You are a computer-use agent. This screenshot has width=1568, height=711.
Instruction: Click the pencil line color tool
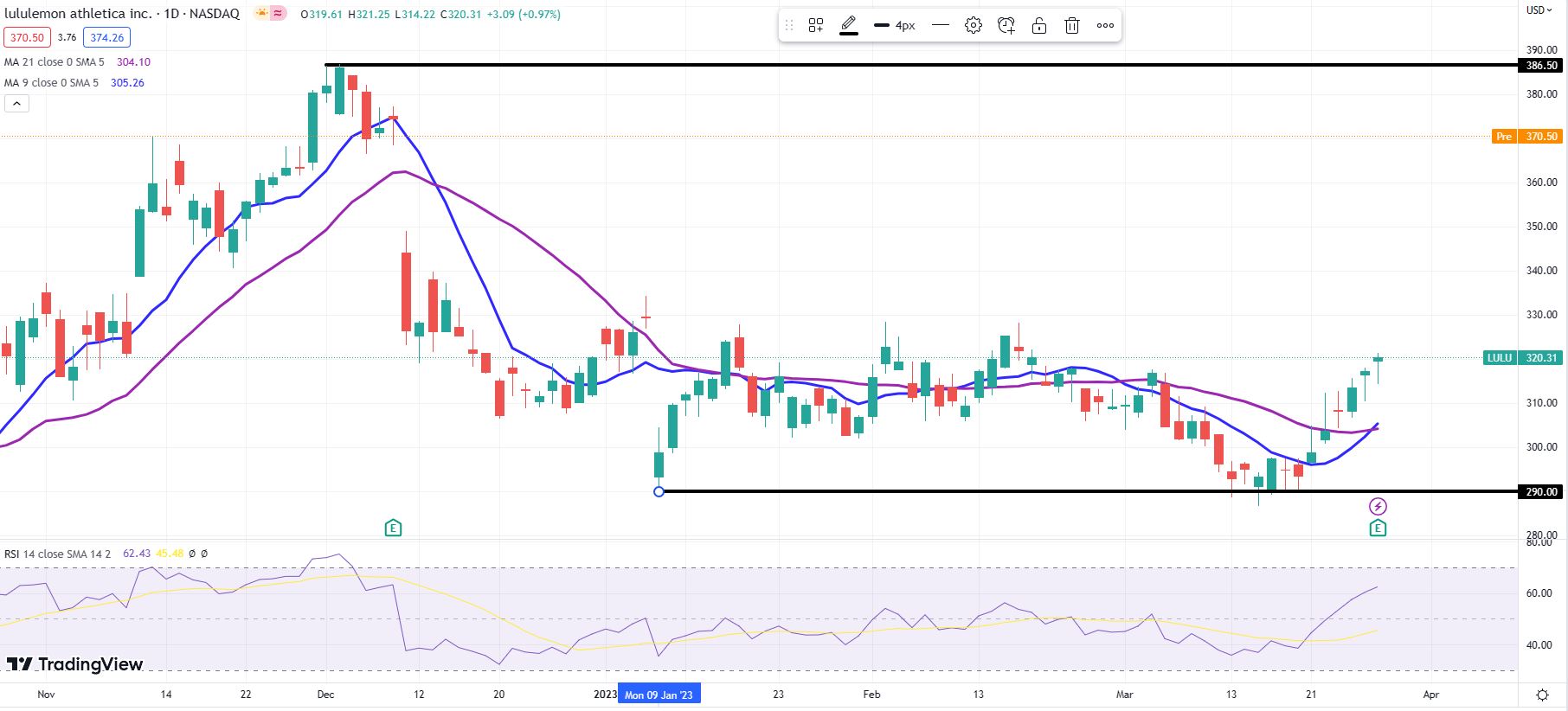849,26
